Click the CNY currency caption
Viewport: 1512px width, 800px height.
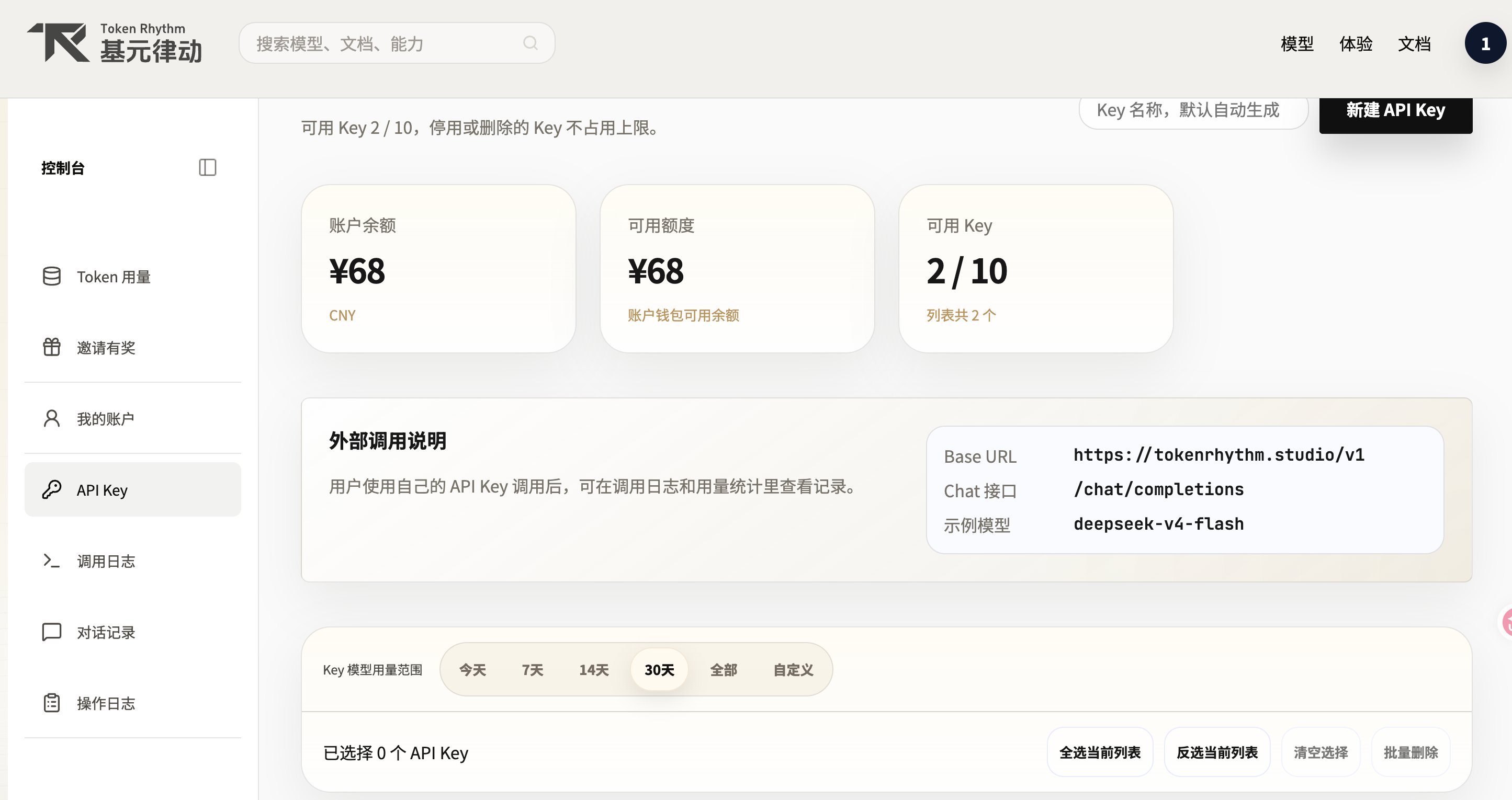(x=342, y=315)
